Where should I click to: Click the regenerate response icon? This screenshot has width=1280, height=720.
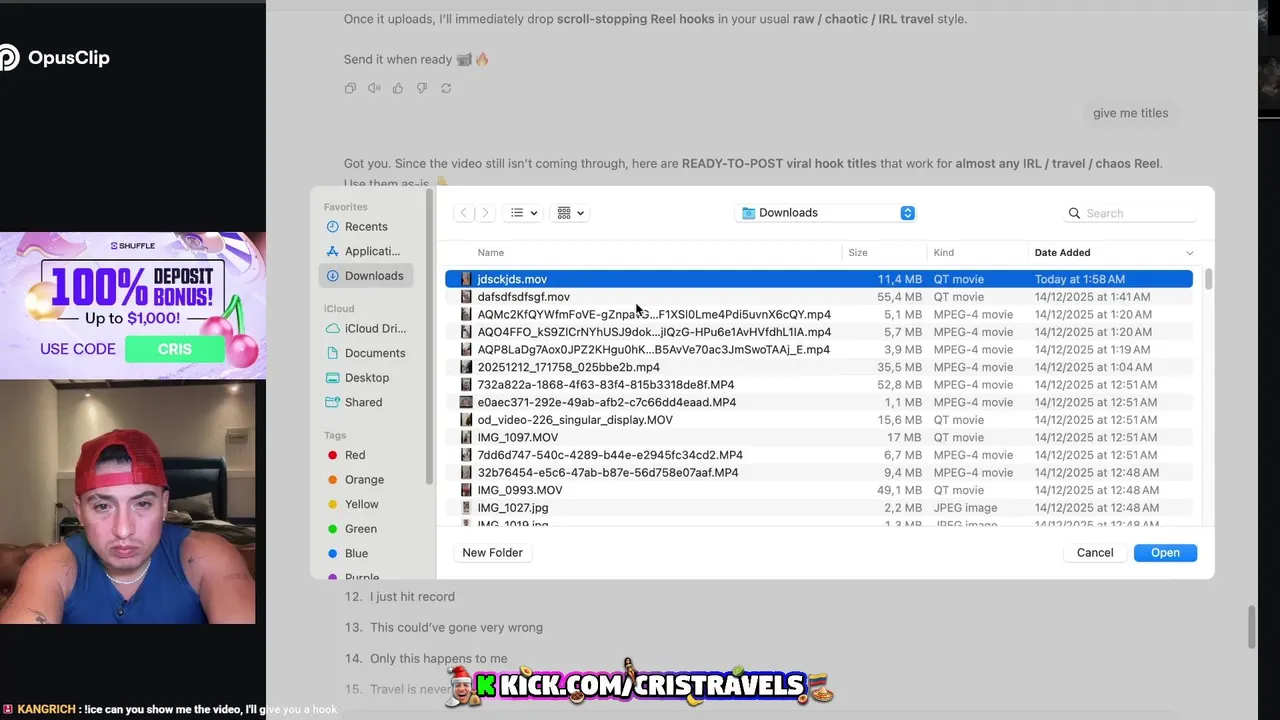tap(446, 88)
